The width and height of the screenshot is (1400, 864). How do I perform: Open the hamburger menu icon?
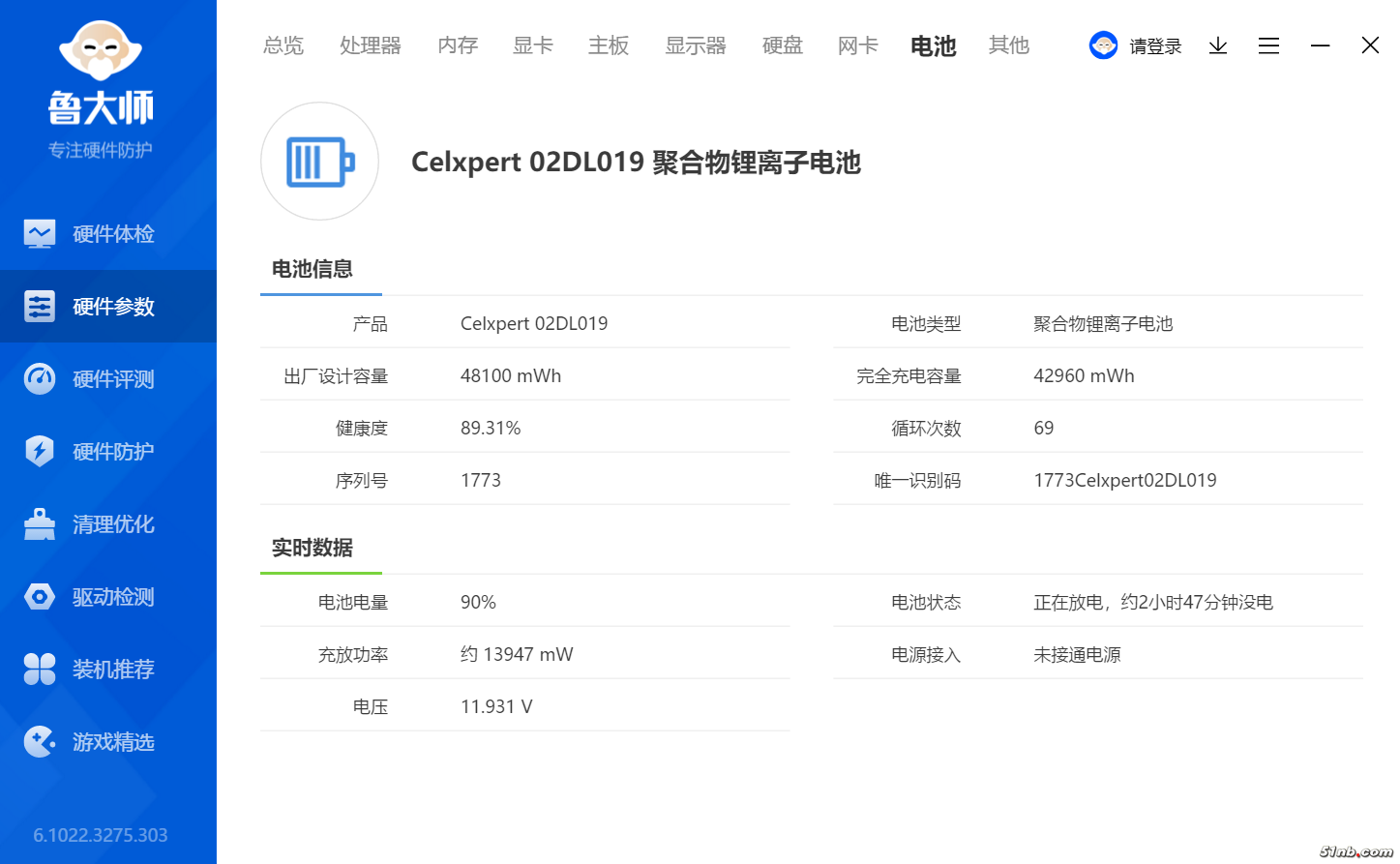pos(1268,45)
